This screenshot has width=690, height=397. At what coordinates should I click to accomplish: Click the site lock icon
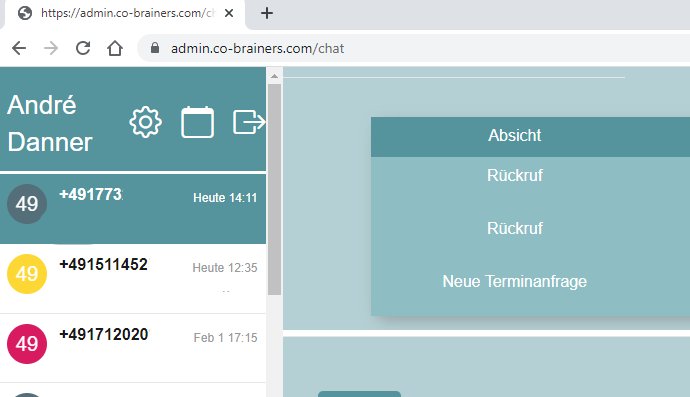click(155, 48)
